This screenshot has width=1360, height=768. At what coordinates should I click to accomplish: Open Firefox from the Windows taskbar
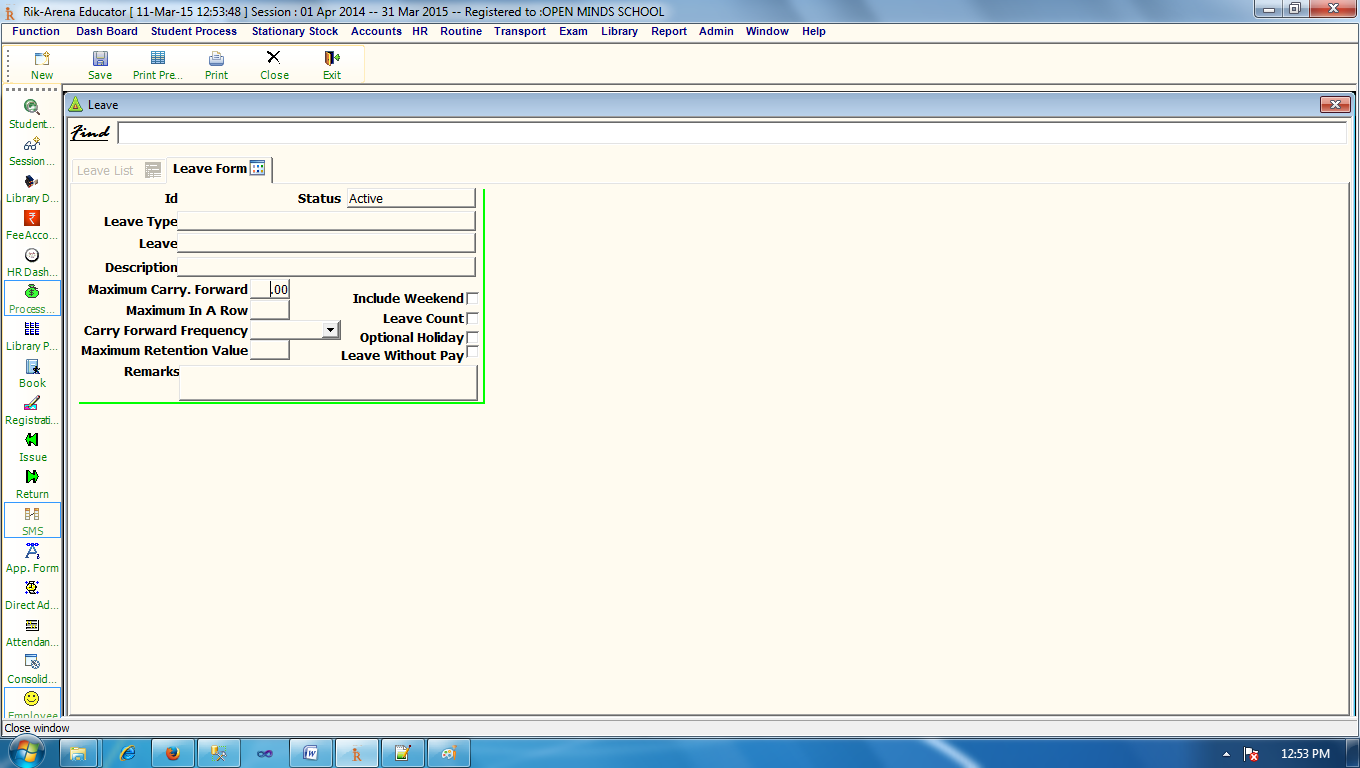pos(172,753)
